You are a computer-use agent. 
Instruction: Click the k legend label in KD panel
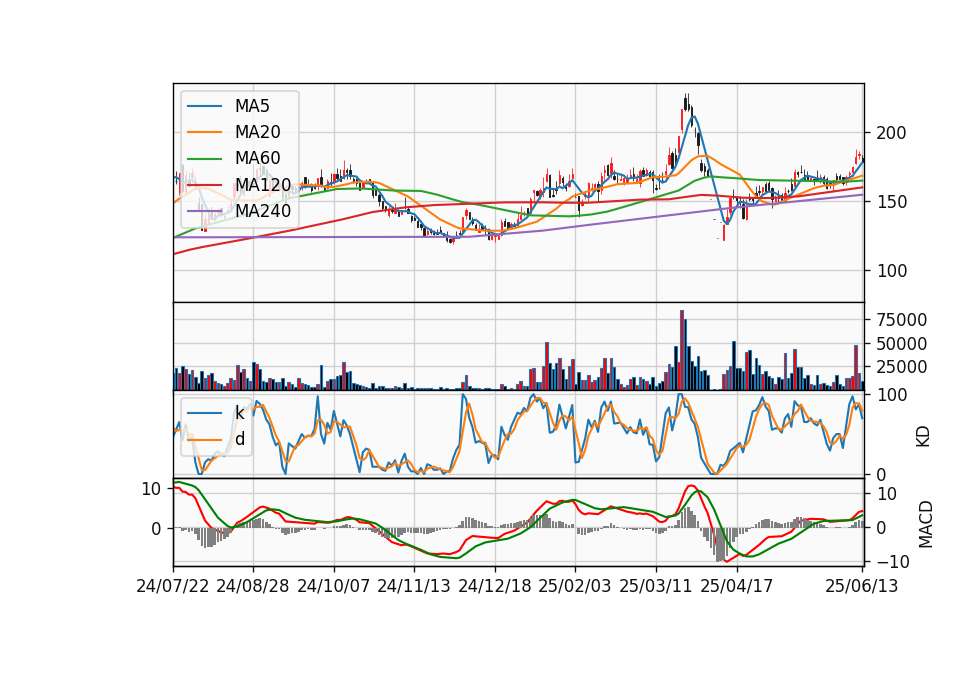[x=239, y=412]
